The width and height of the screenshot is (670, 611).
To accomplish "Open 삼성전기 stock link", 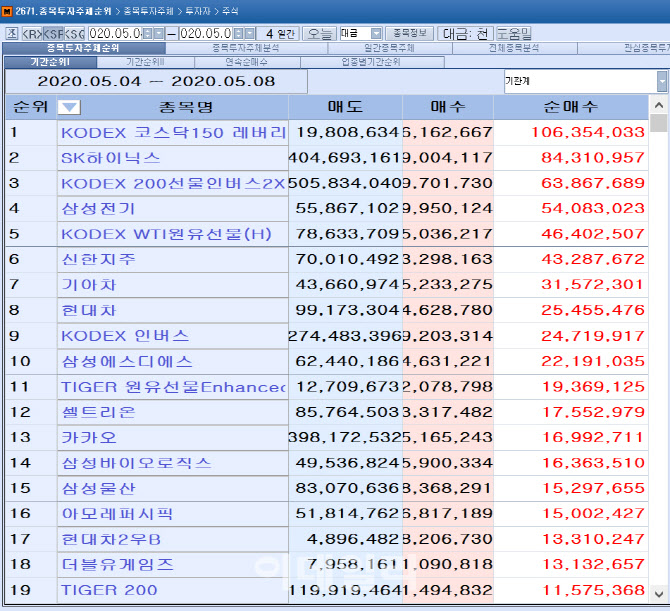I will click(x=98, y=209).
